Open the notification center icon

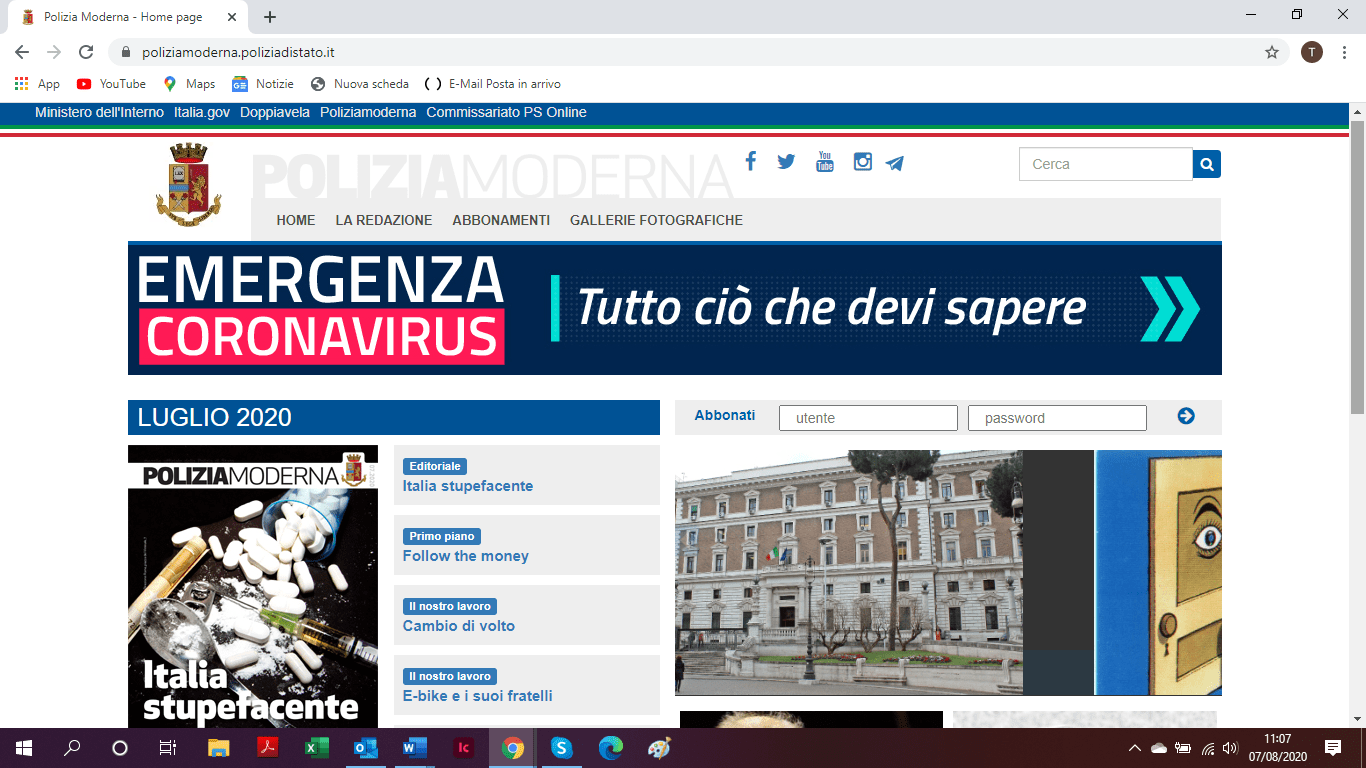click(1333, 747)
